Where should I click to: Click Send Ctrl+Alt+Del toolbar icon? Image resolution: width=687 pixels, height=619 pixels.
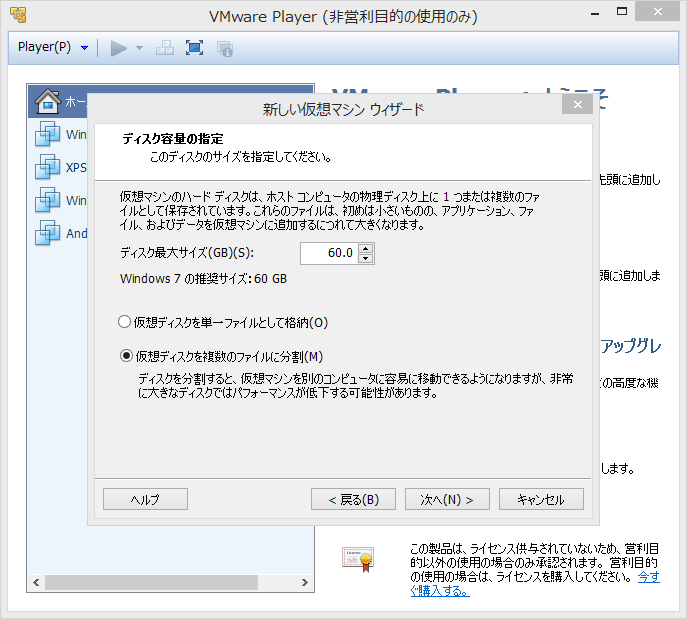pyautogui.click(x=165, y=48)
